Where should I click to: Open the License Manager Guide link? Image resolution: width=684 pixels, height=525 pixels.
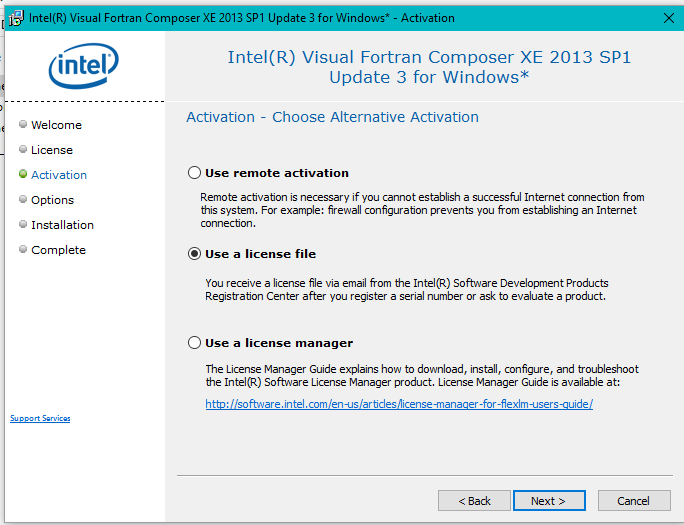click(399, 404)
